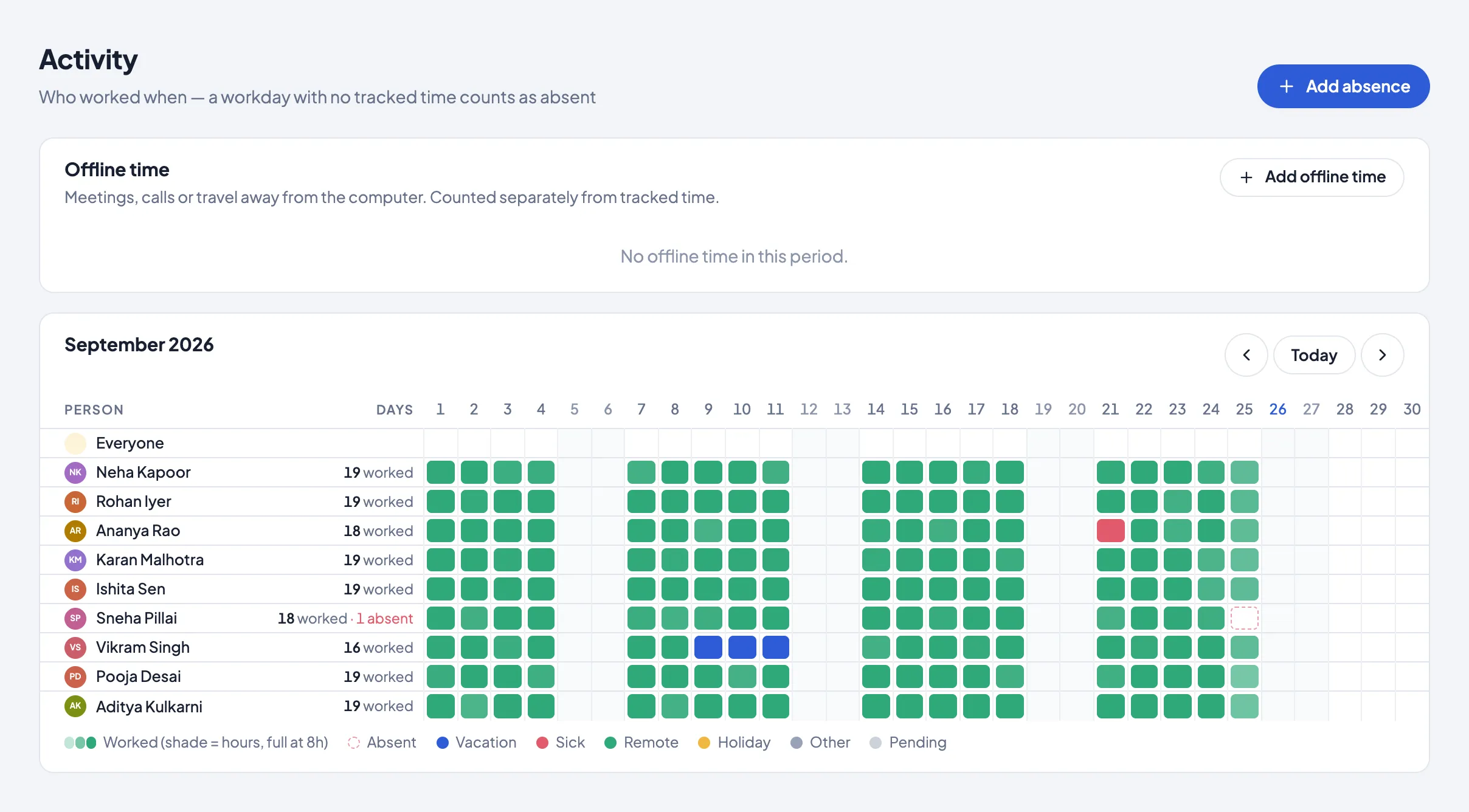
Task: Click the PERSON column header
Action: click(94, 410)
